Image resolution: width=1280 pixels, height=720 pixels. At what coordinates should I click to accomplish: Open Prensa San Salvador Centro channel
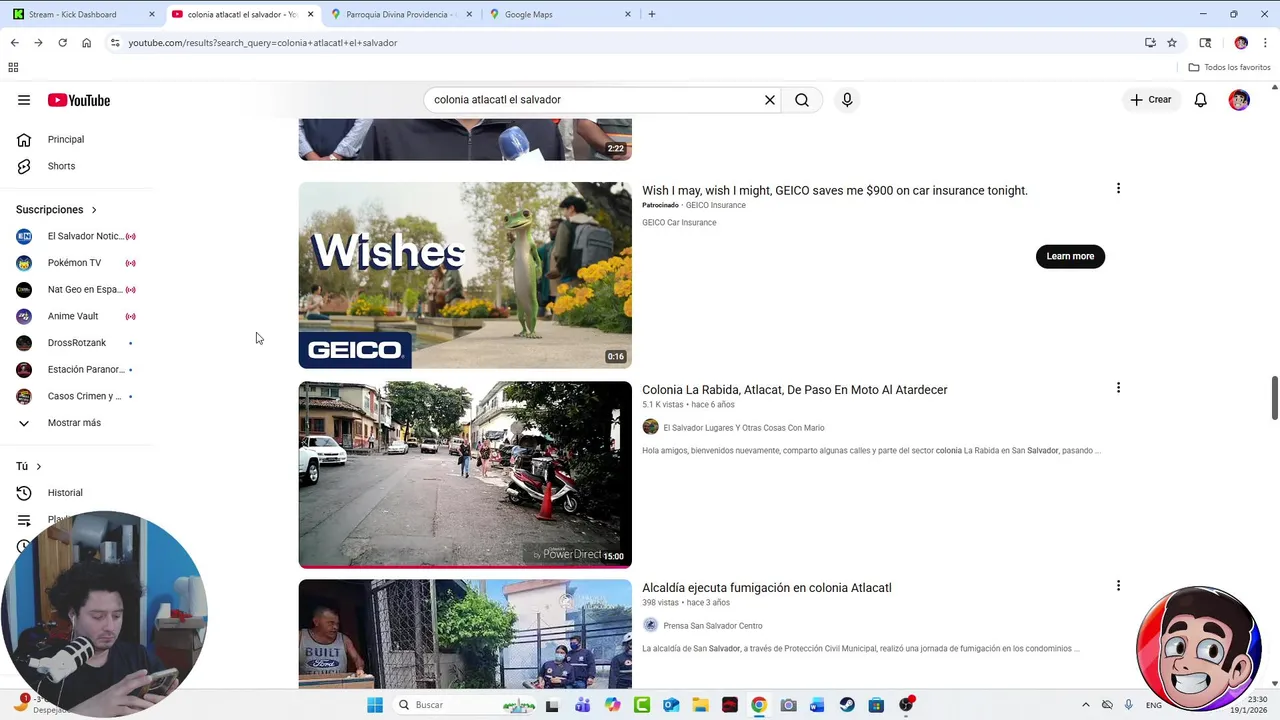point(713,626)
